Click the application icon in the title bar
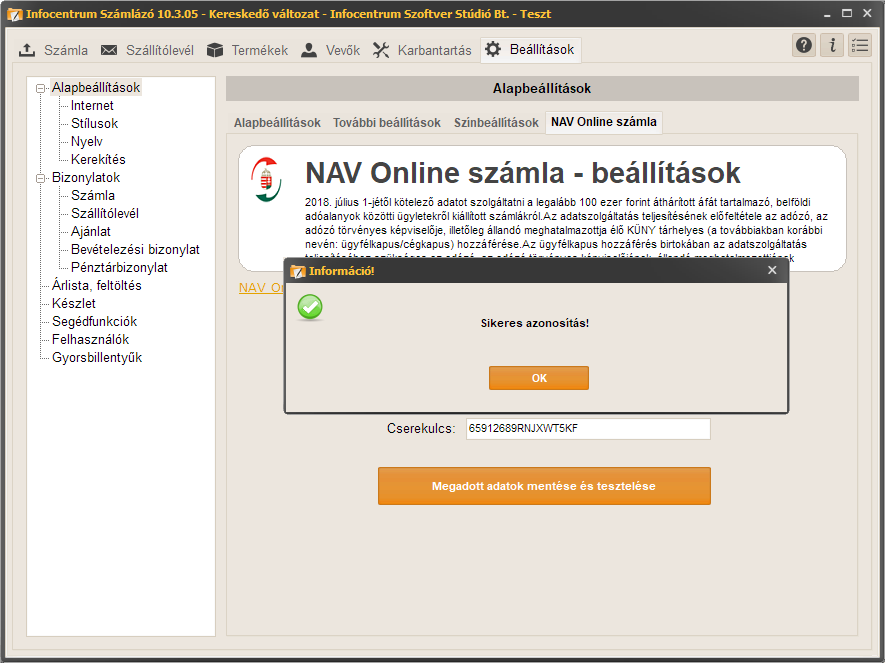 (x=15, y=14)
